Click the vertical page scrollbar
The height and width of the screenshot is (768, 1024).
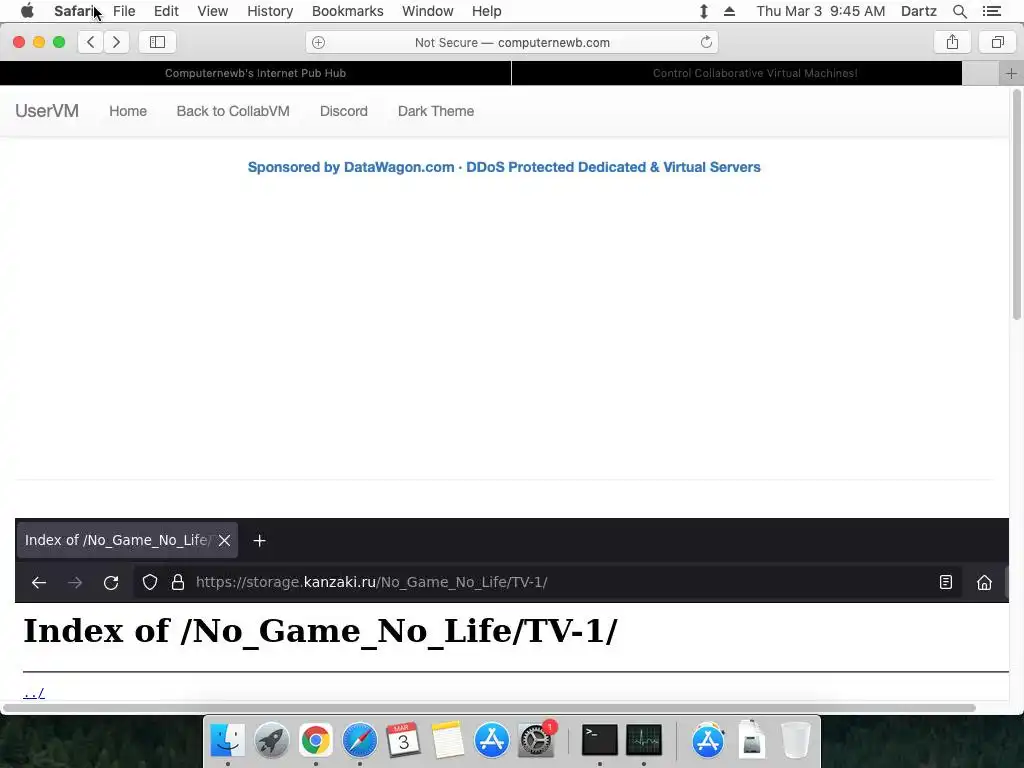(x=1017, y=206)
